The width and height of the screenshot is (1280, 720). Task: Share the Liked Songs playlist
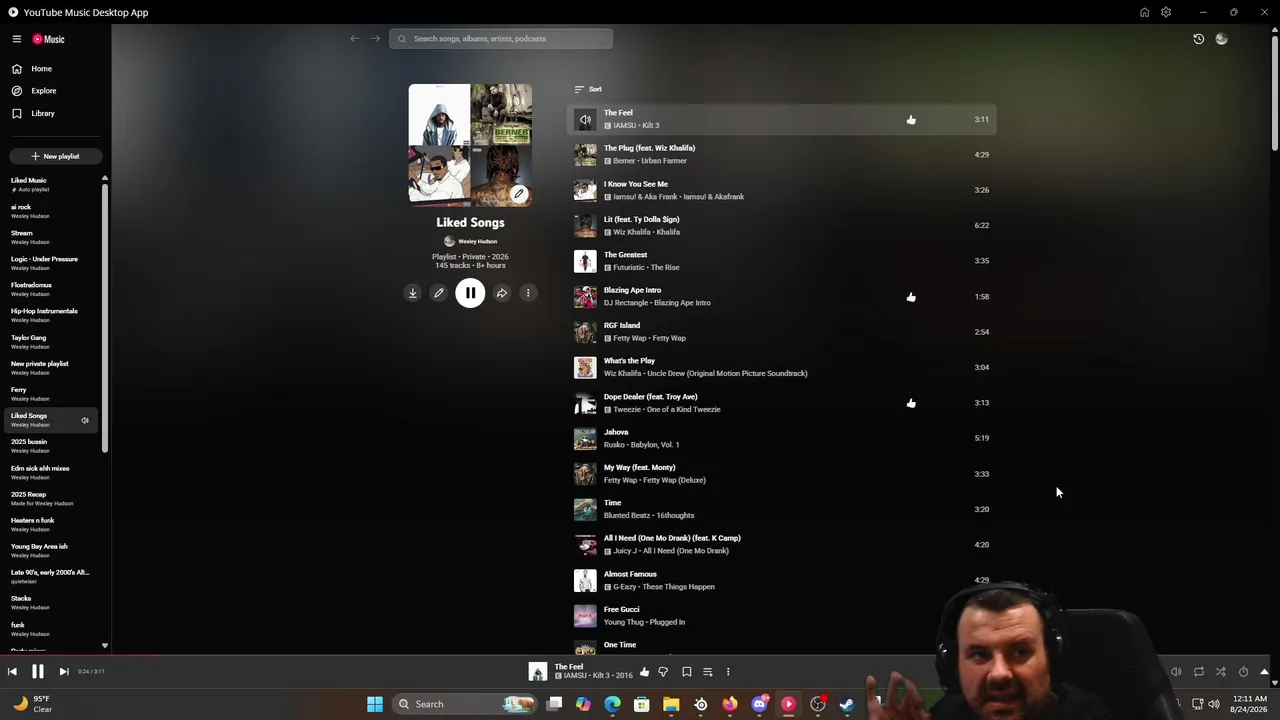502,293
